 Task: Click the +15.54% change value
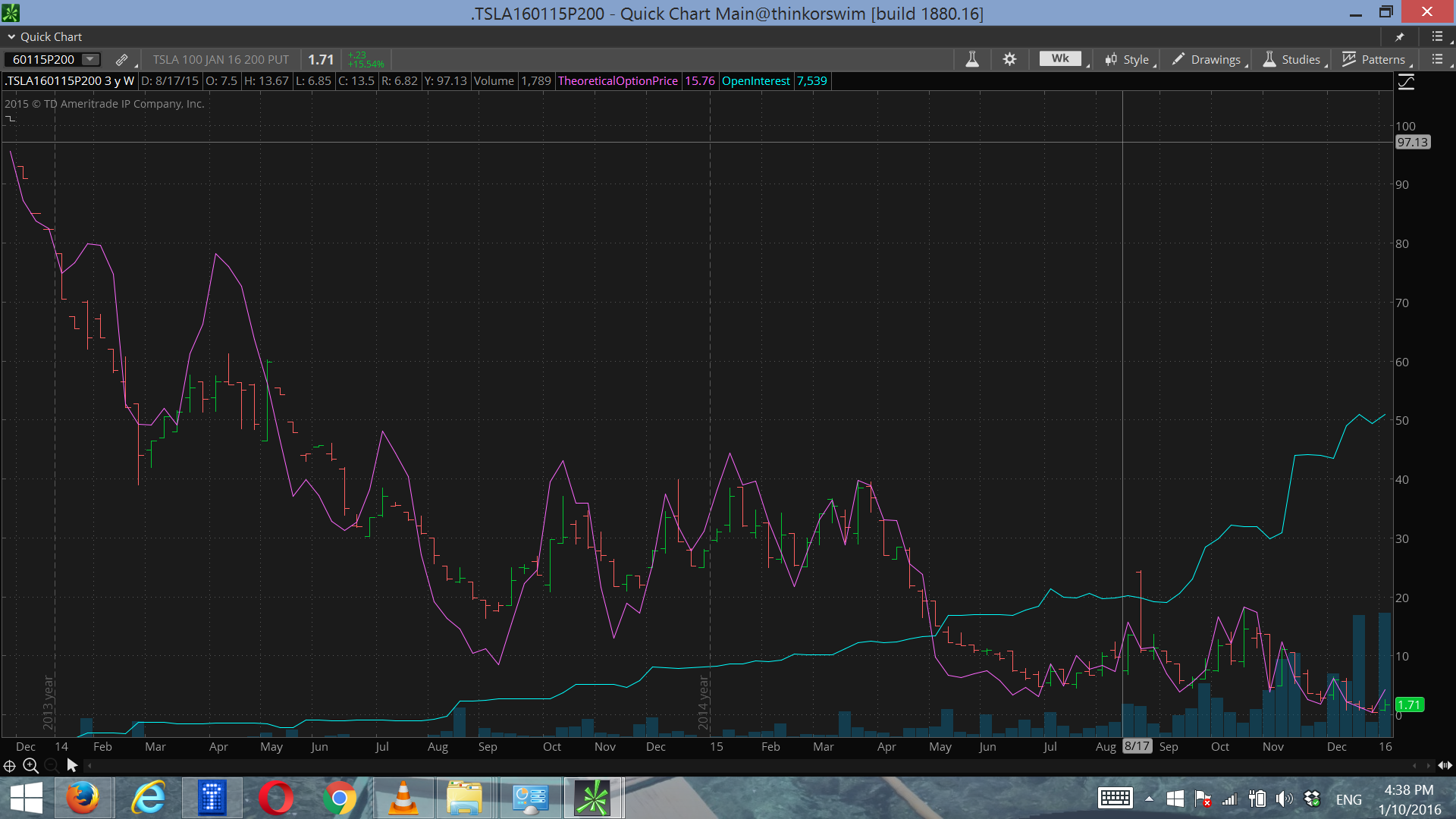[x=366, y=64]
